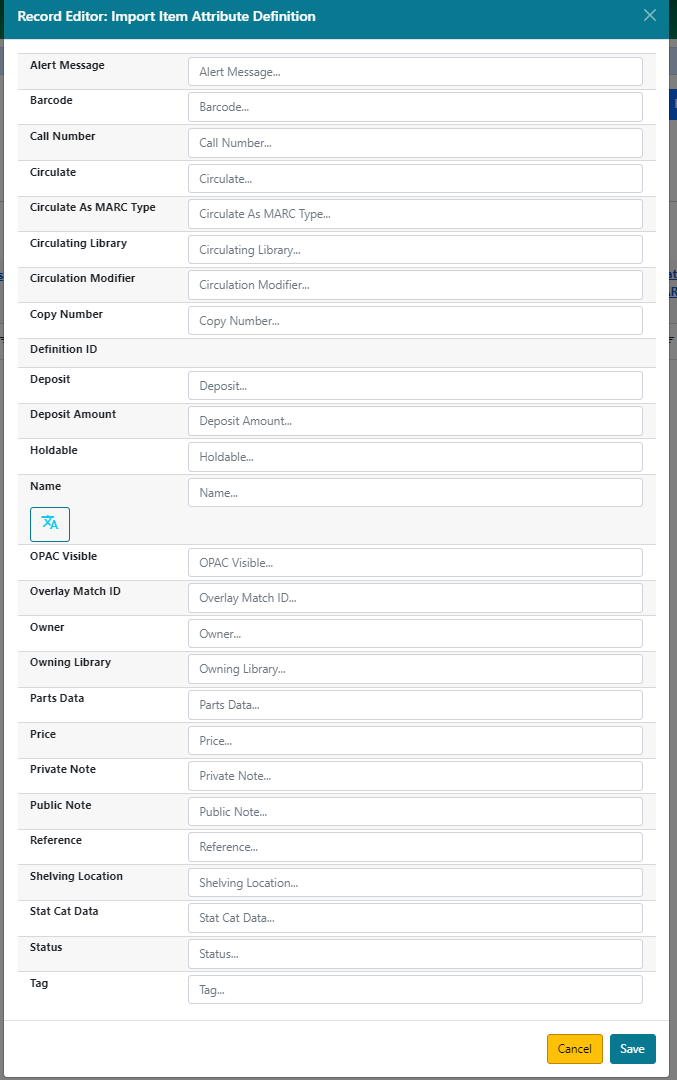This screenshot has width=677, height=1080.
Task: Click the Overlay Match ID input
Action: click(x=415, y=598)
